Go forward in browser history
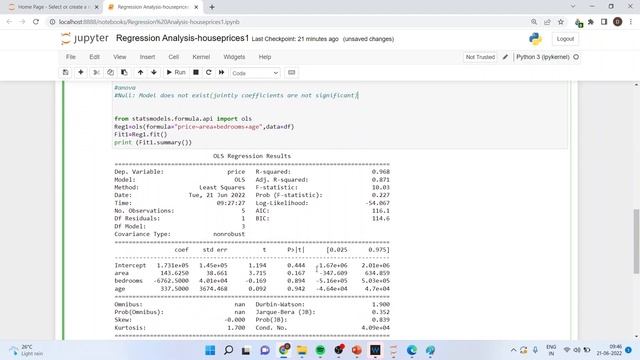 (22, 22)
